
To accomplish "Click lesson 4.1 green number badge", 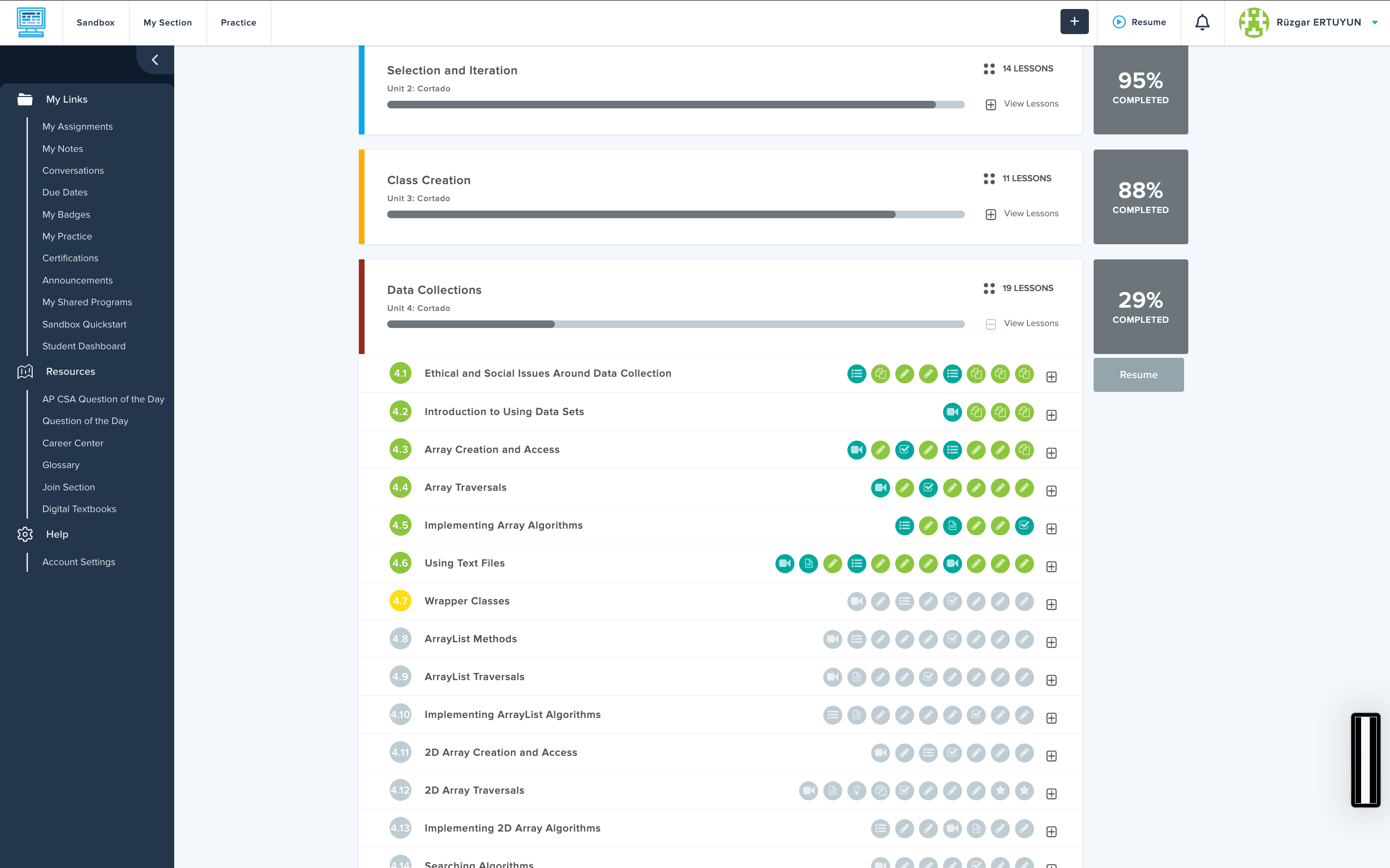I will (x=400, y=374).
